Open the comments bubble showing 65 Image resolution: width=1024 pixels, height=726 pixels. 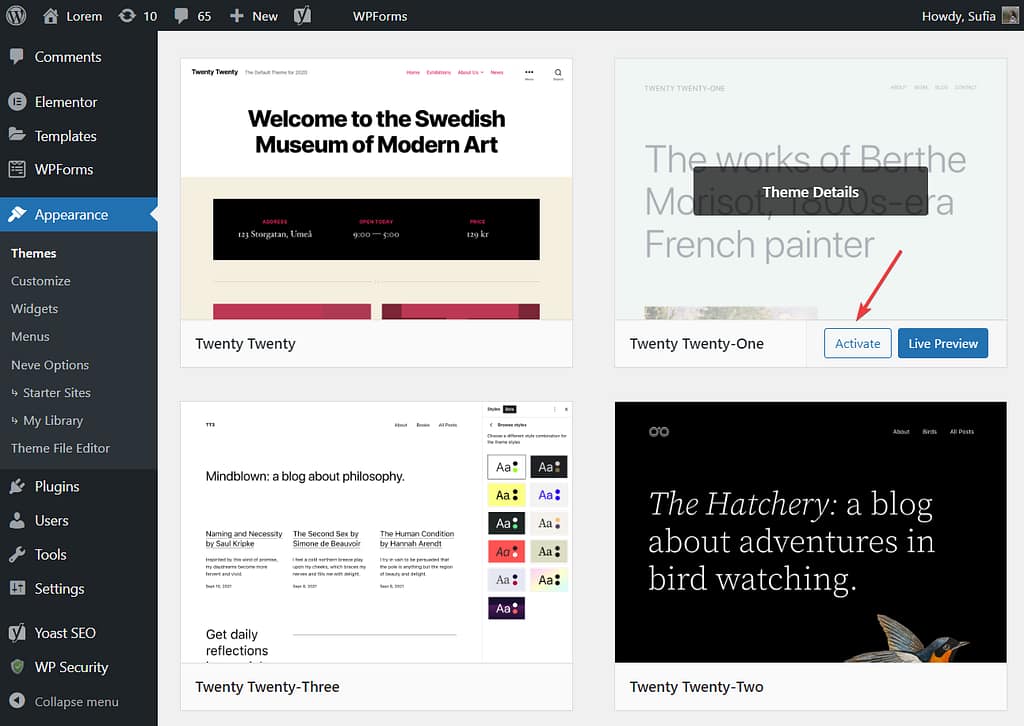[181, 16]
